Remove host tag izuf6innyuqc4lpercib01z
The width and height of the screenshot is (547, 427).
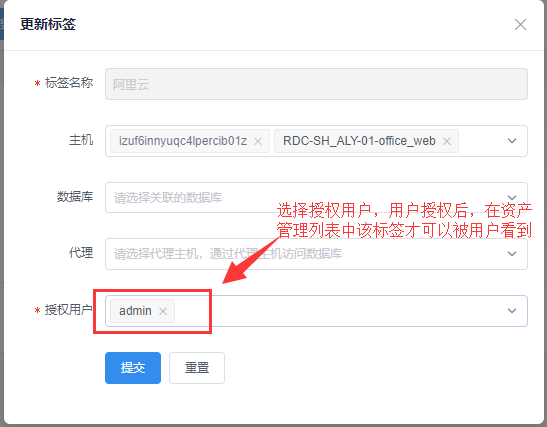click(258, 141)
